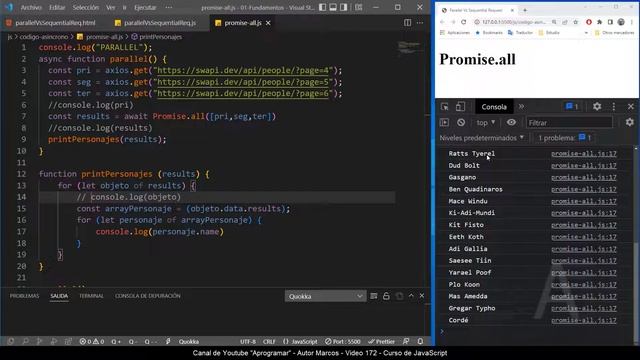Select the Consola DevTools tab
Image resolution: width=640 pixels, height=360 pixels.
494,107
